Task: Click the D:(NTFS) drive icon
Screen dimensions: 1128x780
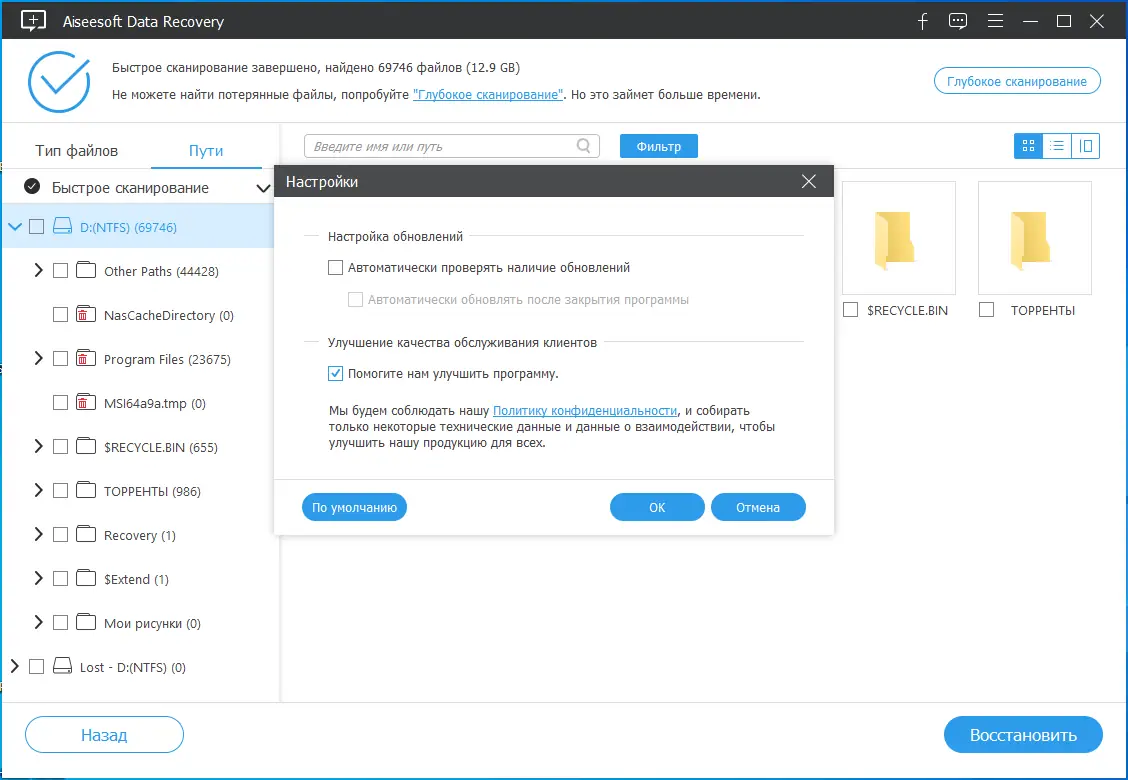Action: point(63,227)
